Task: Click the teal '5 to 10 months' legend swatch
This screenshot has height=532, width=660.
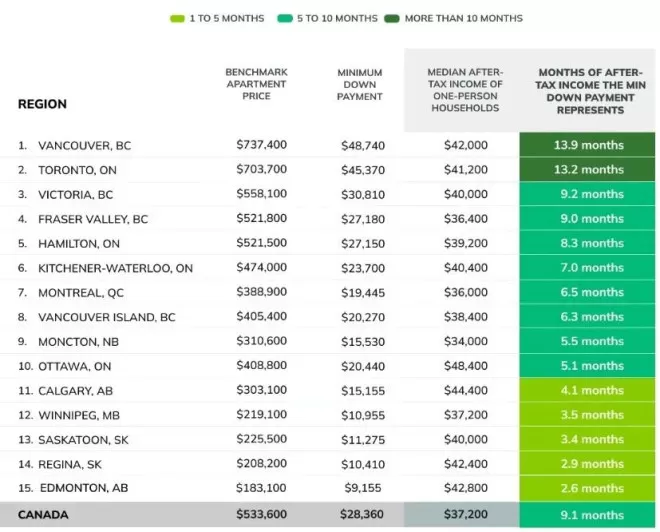Action: point(285,19)
